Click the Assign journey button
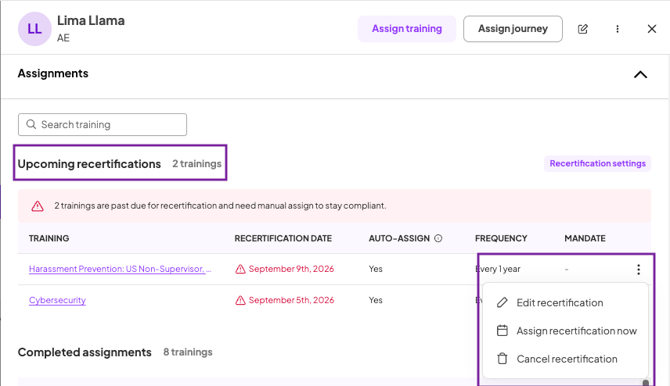 coord(513,29)
